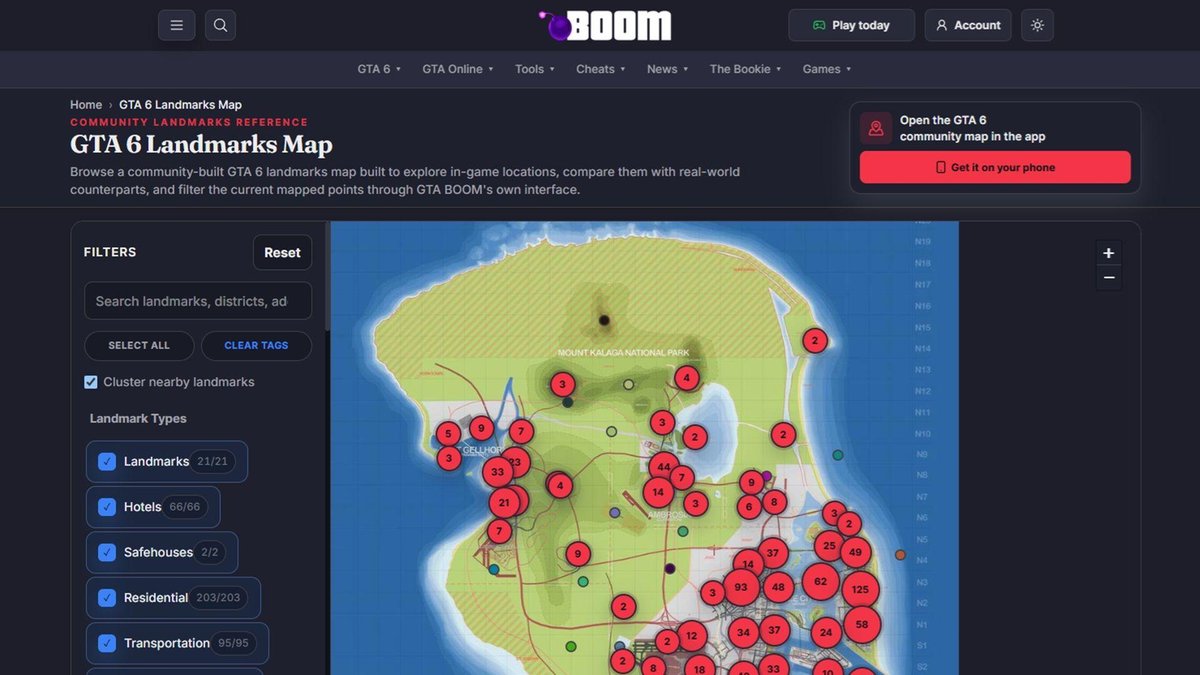Uncheck the Landmarks type filter
The image size is (1200, 675).
107,461
